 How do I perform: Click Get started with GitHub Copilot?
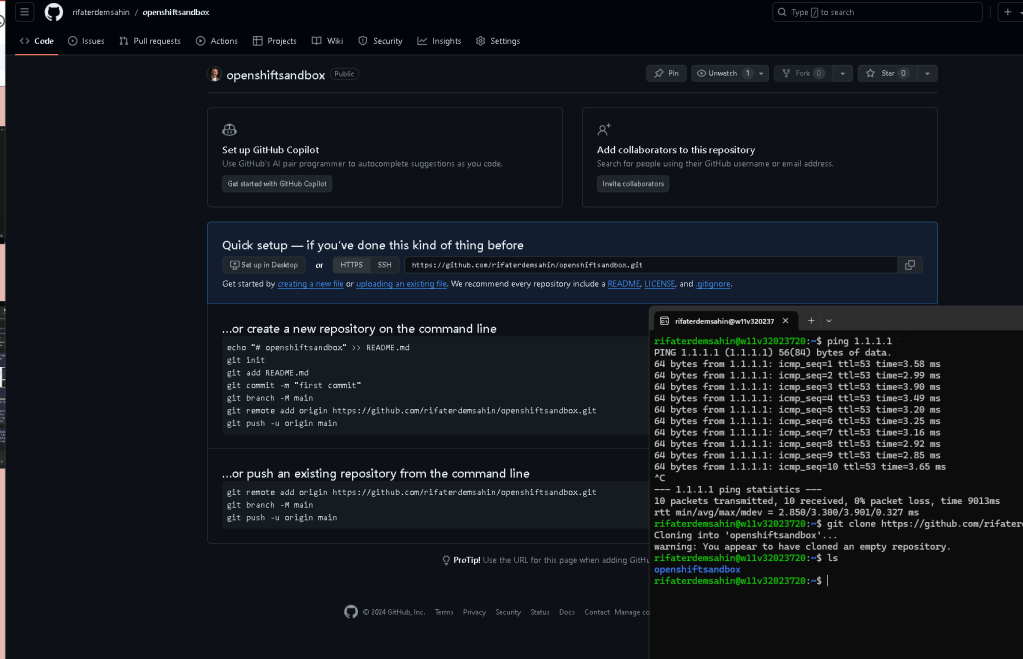(x=277, y=183)
